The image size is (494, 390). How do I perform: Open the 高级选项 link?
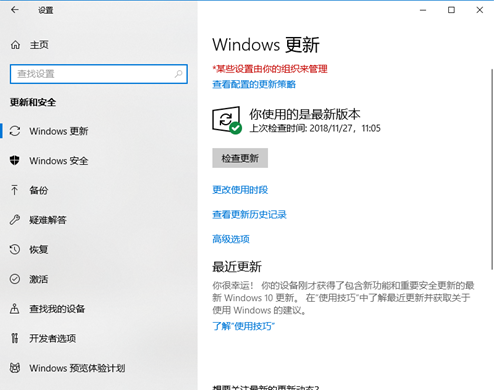(231, 239)
